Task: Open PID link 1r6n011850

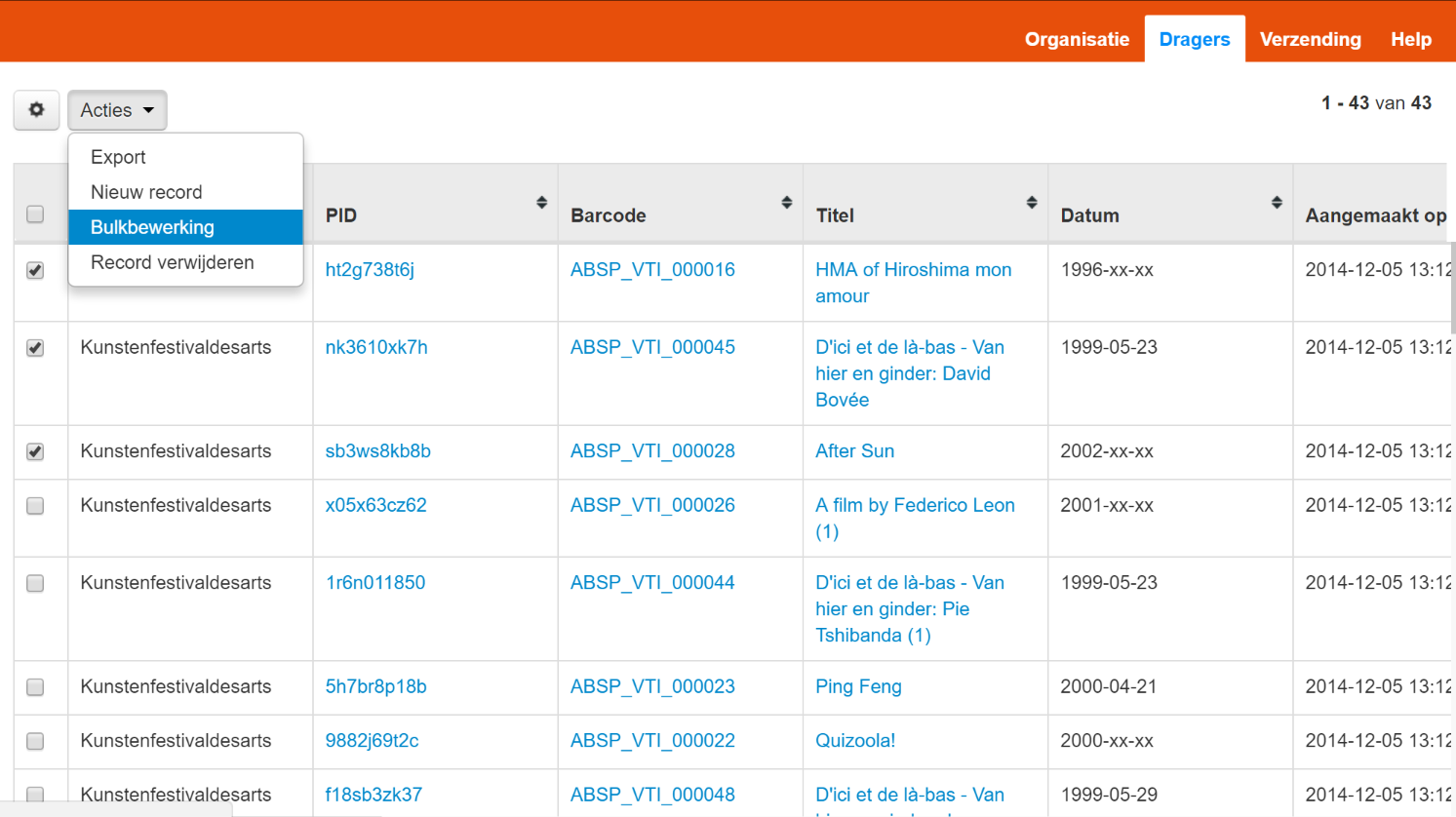Action: 375,583
